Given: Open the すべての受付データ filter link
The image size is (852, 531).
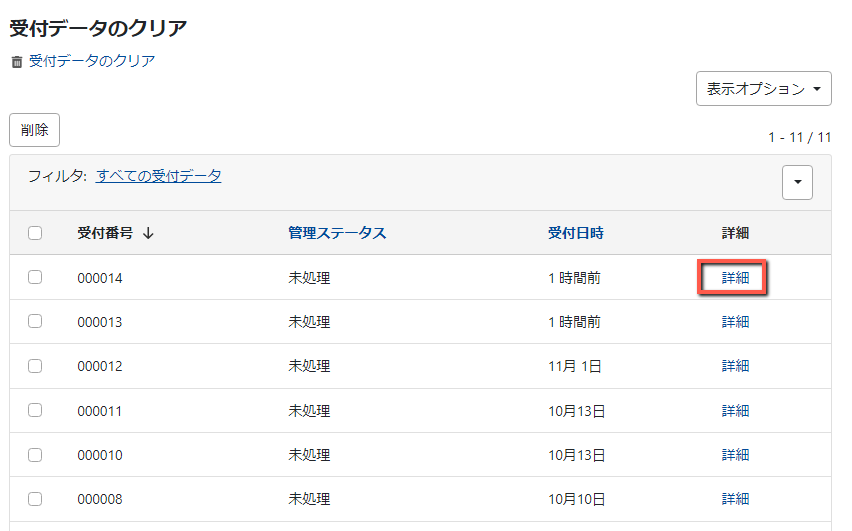Looking at the screenshot, I should (x=159, y=176).
